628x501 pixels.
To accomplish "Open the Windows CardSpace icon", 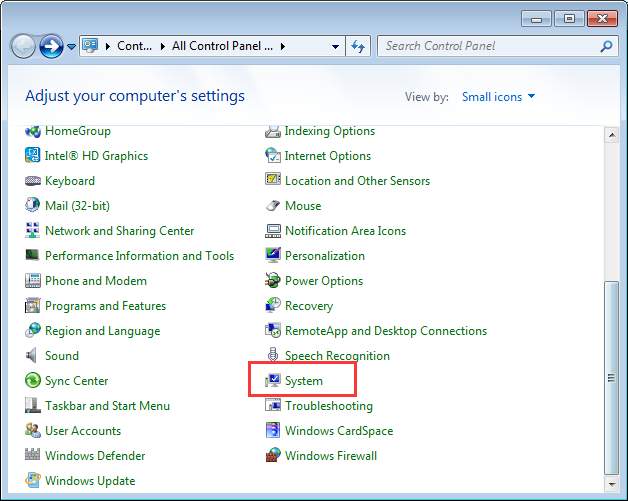I will (x=273, y=431).
